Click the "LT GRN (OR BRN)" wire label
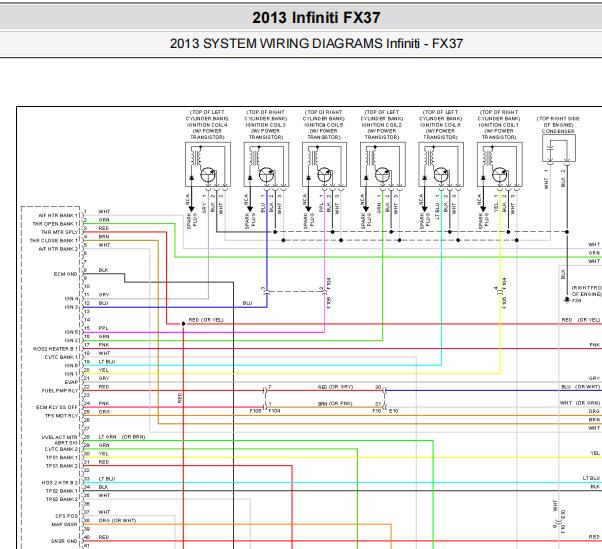Image resolution: width=602 pixels, height=549 pixels. (122, 437)
